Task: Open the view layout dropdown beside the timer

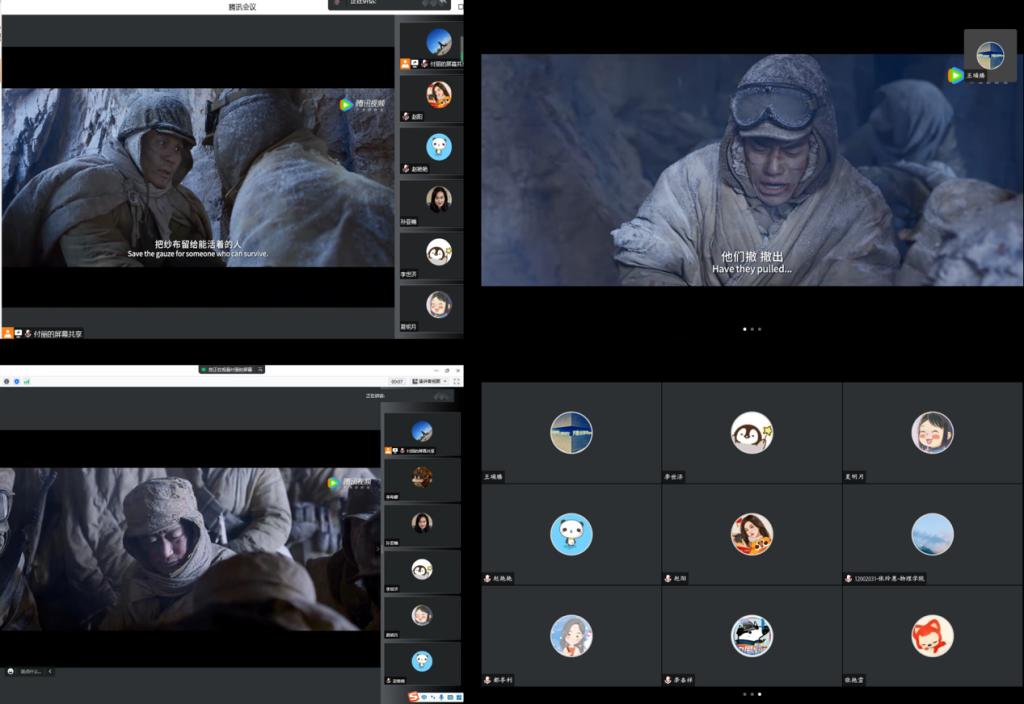Action: coord(430,381)
